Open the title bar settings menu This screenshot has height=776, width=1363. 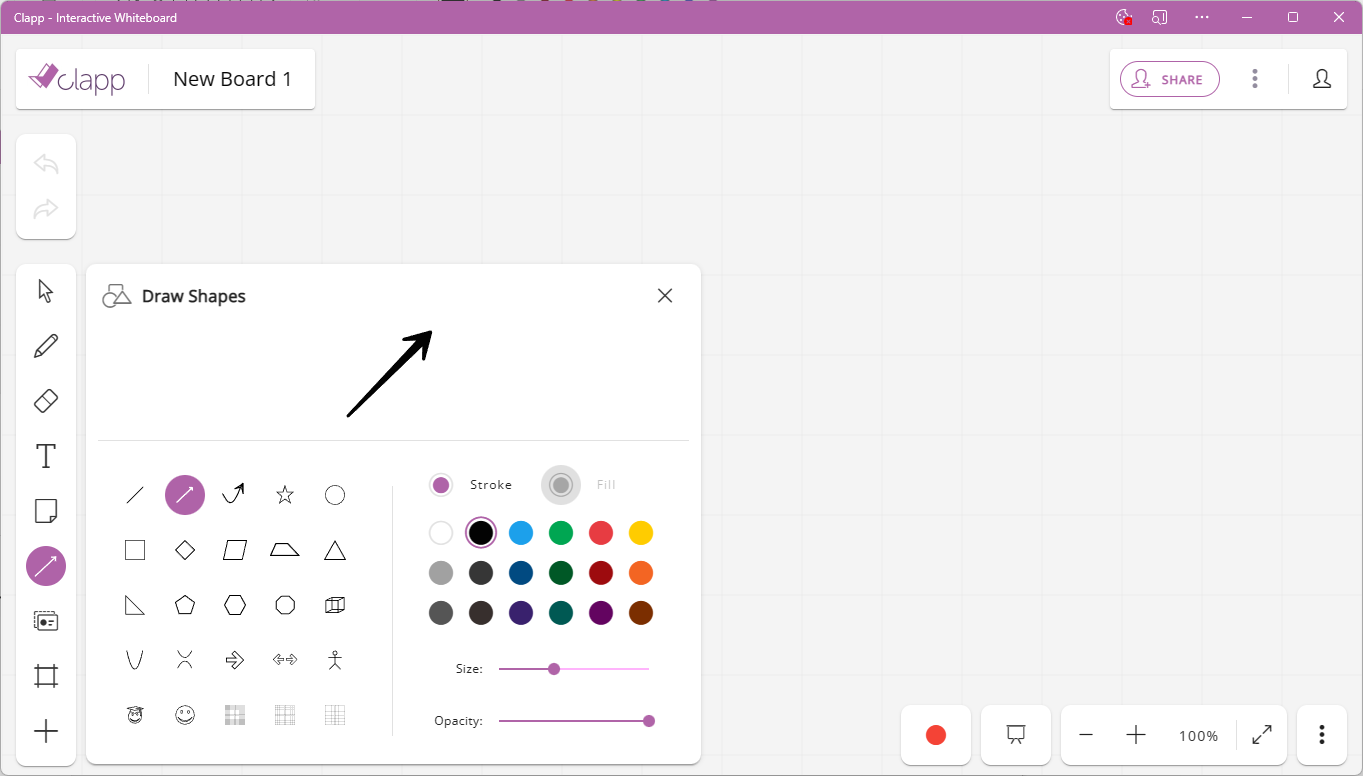[1201, 17]
